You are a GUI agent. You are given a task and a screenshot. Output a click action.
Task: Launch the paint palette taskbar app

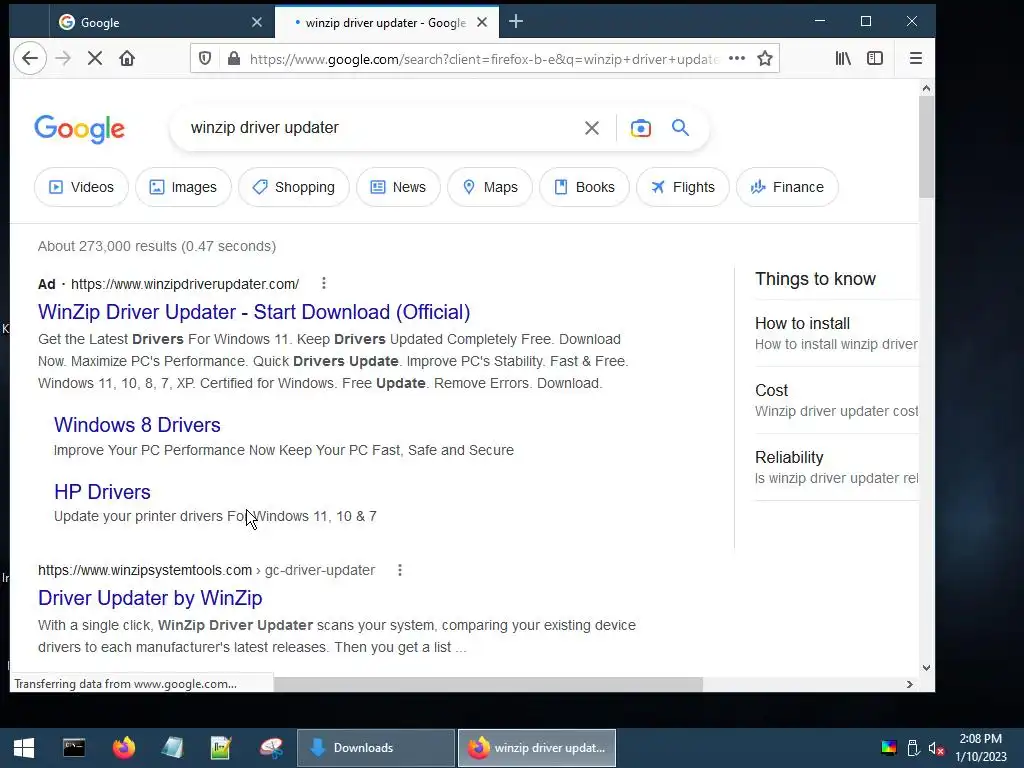click(x=271, y=748)
